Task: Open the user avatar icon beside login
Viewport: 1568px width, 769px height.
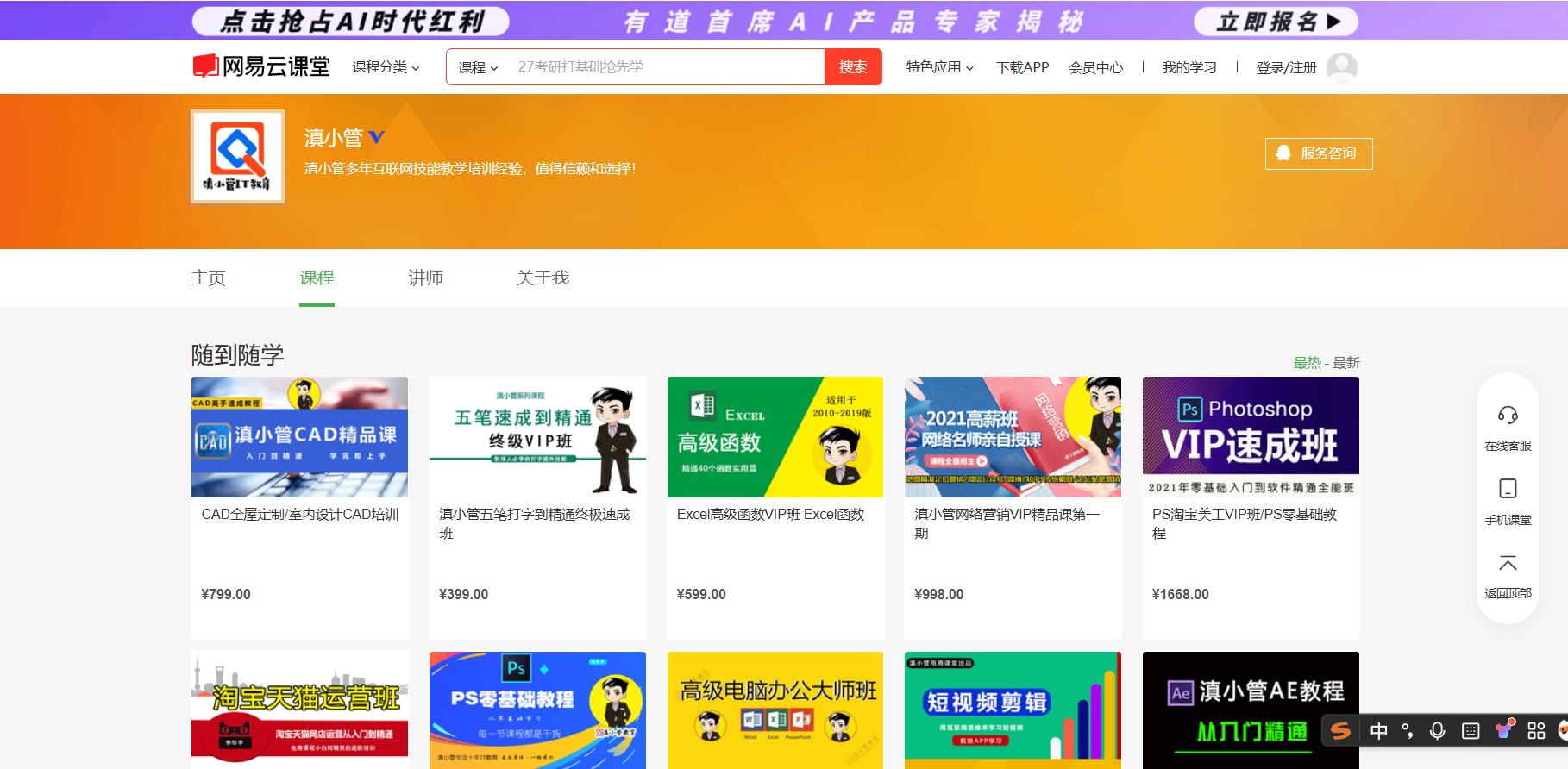Action: [x=1341, y=67]
